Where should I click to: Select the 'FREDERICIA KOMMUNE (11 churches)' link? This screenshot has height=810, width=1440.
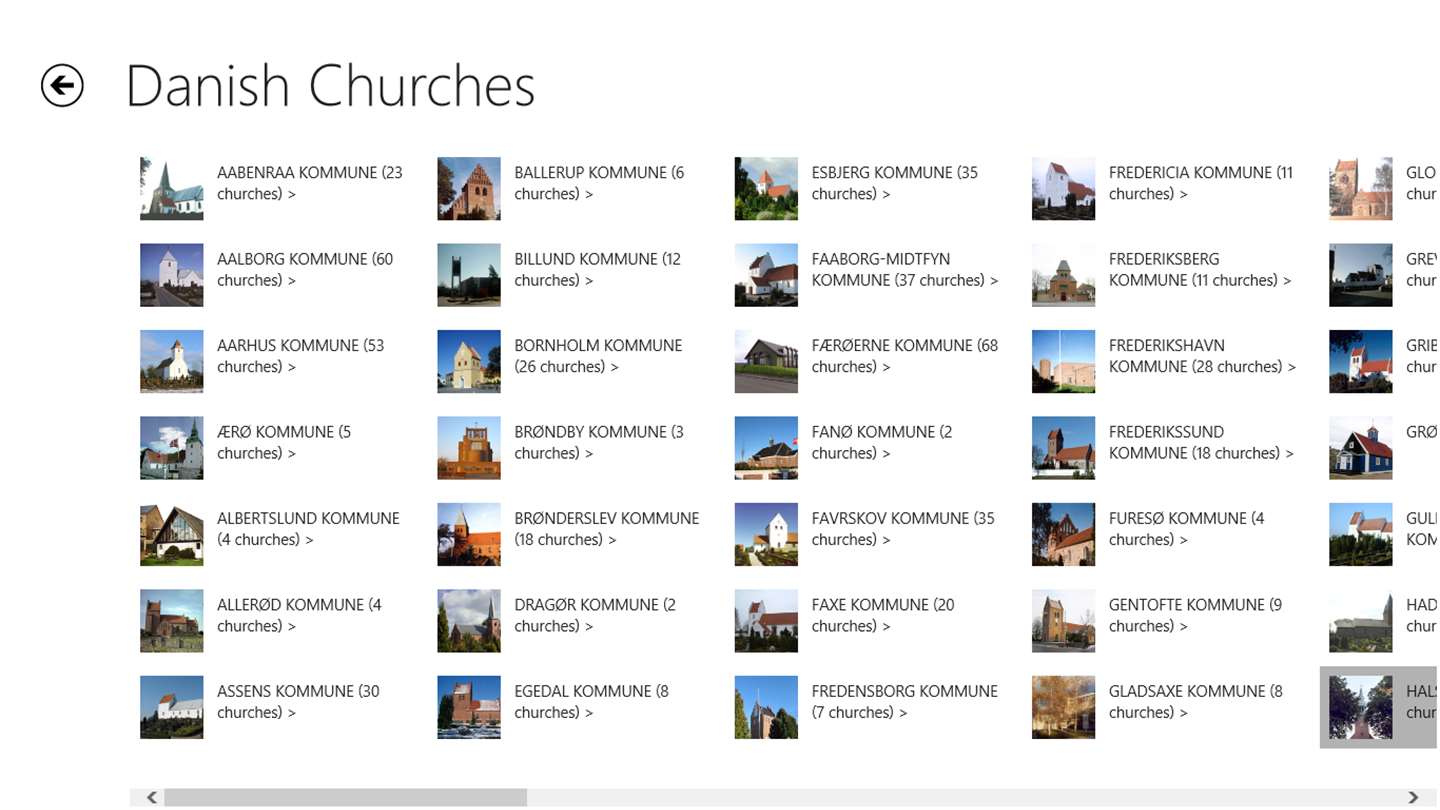tap(1201, 183)
